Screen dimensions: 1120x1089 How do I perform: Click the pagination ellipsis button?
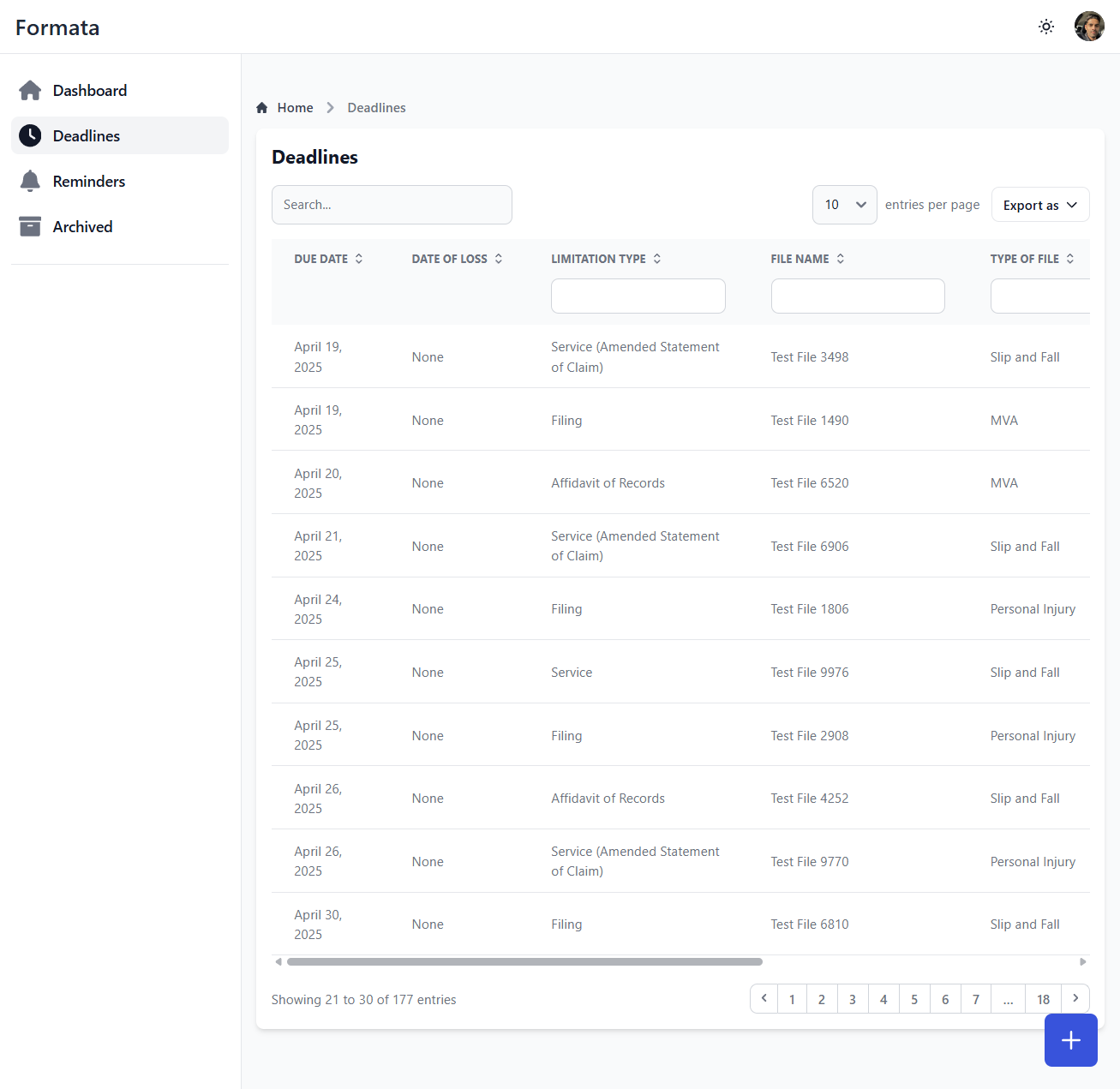click(x=1009, y=999)
